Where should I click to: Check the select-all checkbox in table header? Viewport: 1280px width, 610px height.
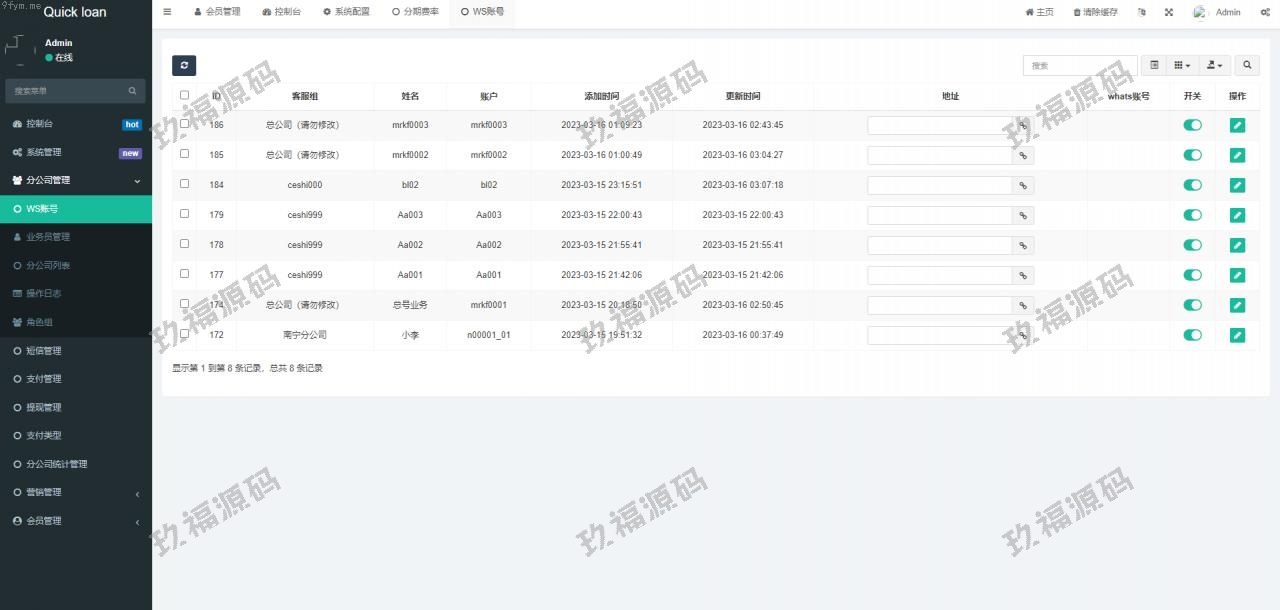click(x=184, y=96)
